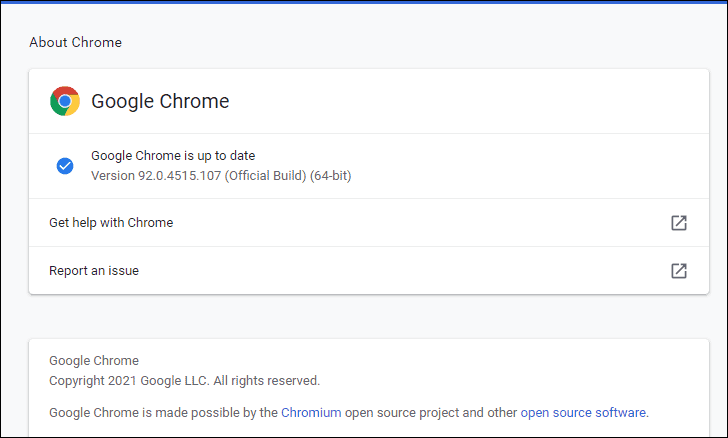Viewport: 728px width, 438px height.
Task: Open external link icon beside Report an issue
Action: [x=679, y=271]
